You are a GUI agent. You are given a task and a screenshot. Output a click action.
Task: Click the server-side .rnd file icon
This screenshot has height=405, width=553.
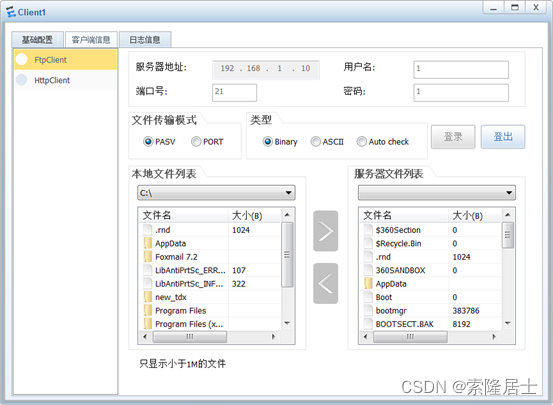[x=368, y=256]
